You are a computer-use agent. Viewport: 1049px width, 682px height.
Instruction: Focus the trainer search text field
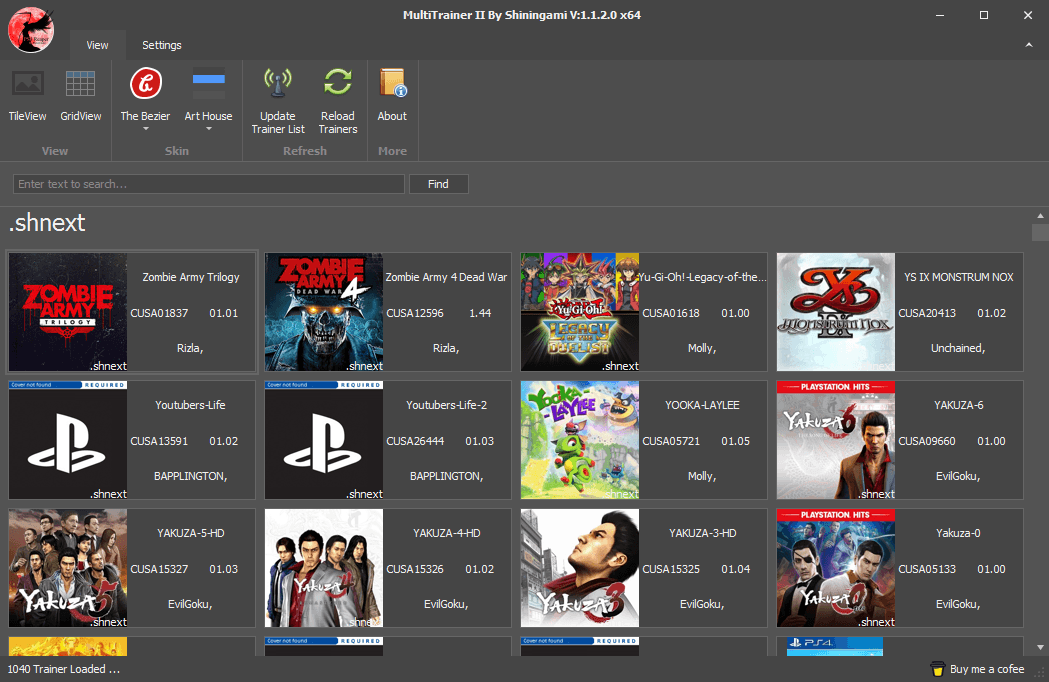[209, 184]
